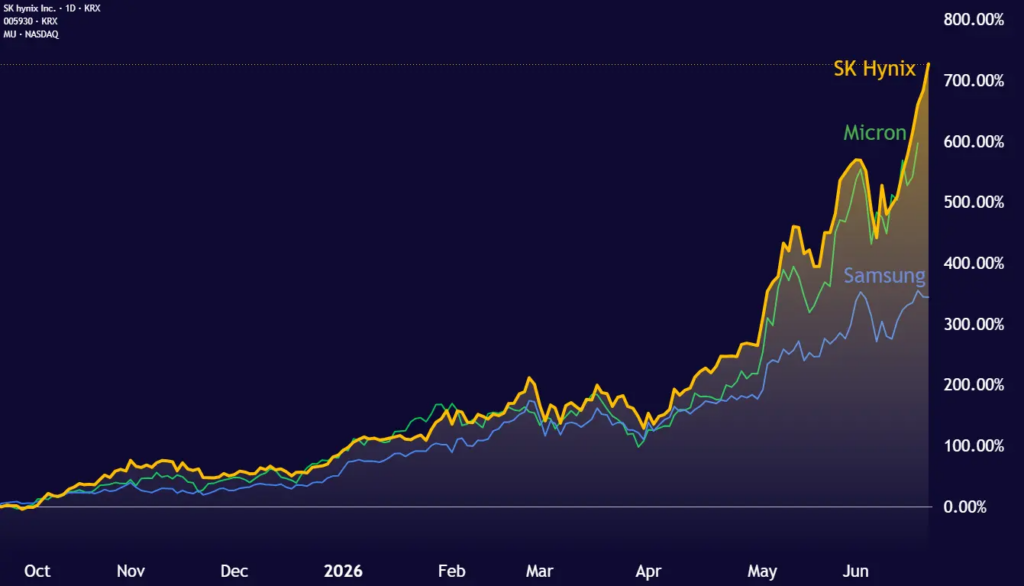Click the 'May' time axis label
This screenshot has height=586, width=1024.
click(762, 571)
